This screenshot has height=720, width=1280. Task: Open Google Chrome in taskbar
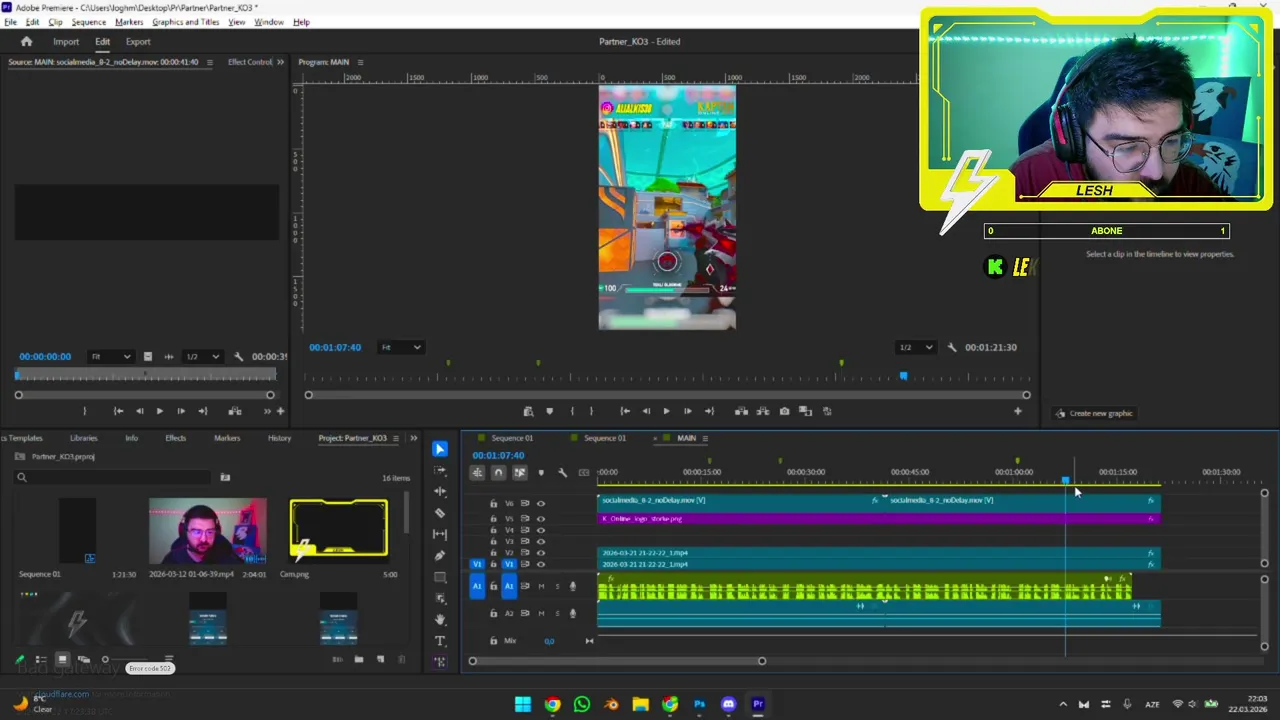point(552,704)
